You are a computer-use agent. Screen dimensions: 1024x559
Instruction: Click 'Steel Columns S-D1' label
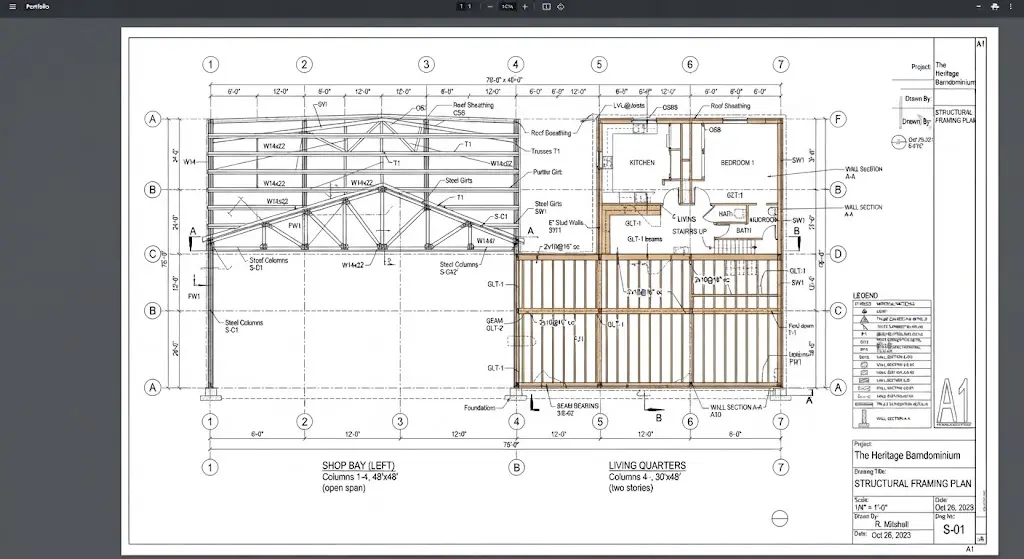click(x=268, y=264)
